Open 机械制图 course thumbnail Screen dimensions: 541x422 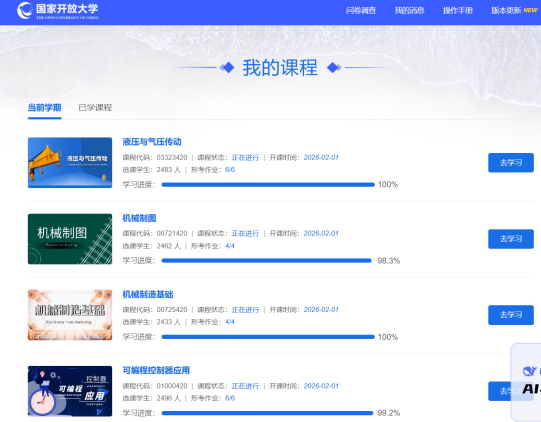tap(70, 239)
